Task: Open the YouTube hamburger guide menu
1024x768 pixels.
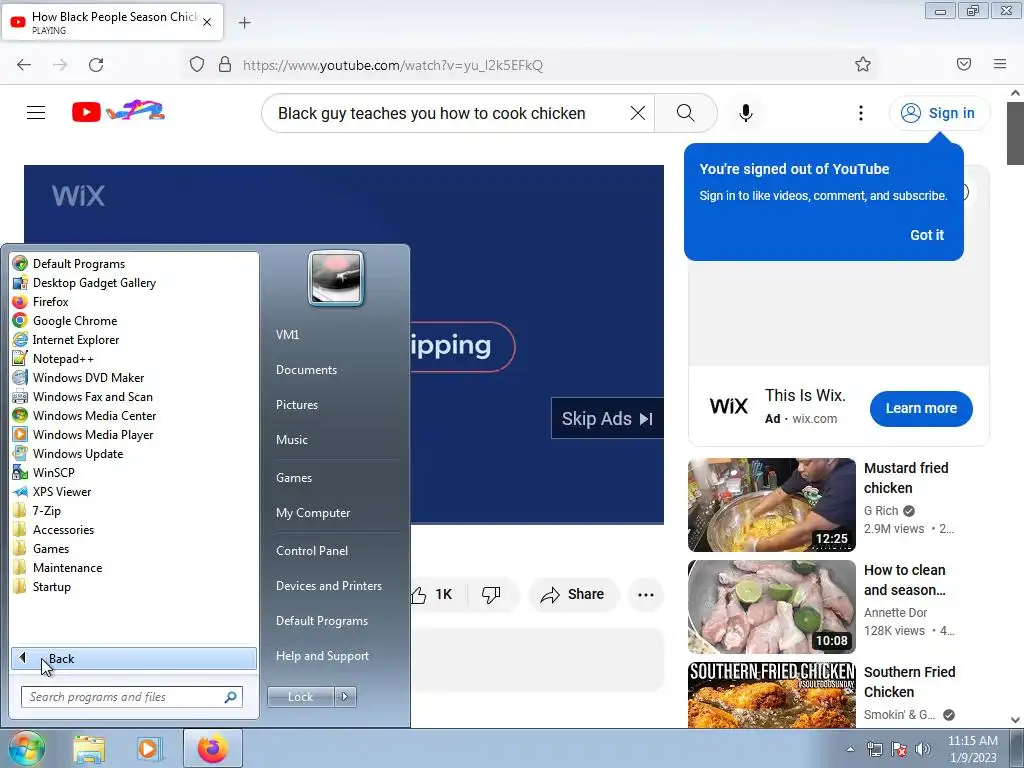Action: [36, 113]
